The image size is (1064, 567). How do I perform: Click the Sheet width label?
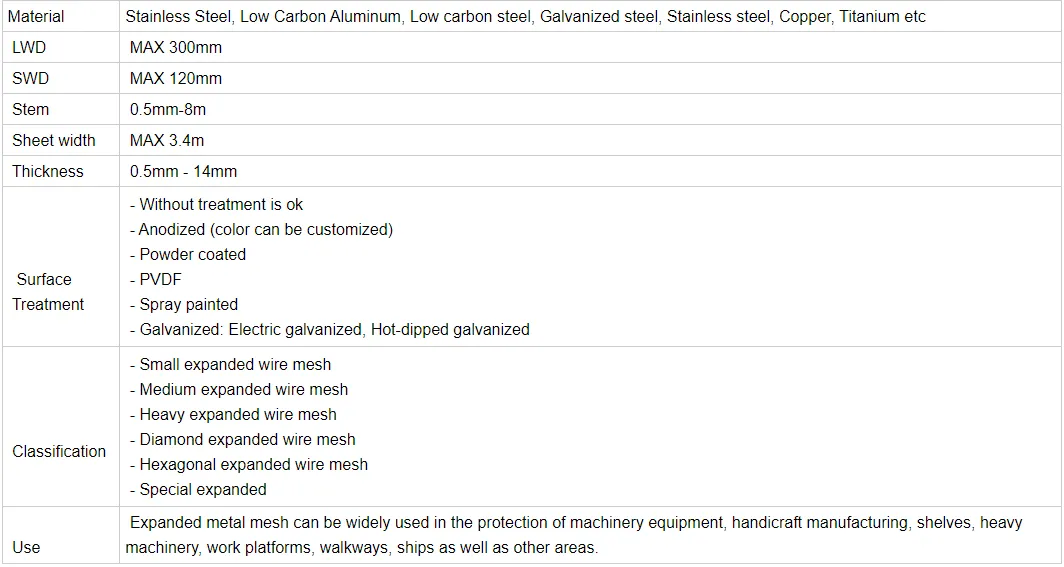54,140
